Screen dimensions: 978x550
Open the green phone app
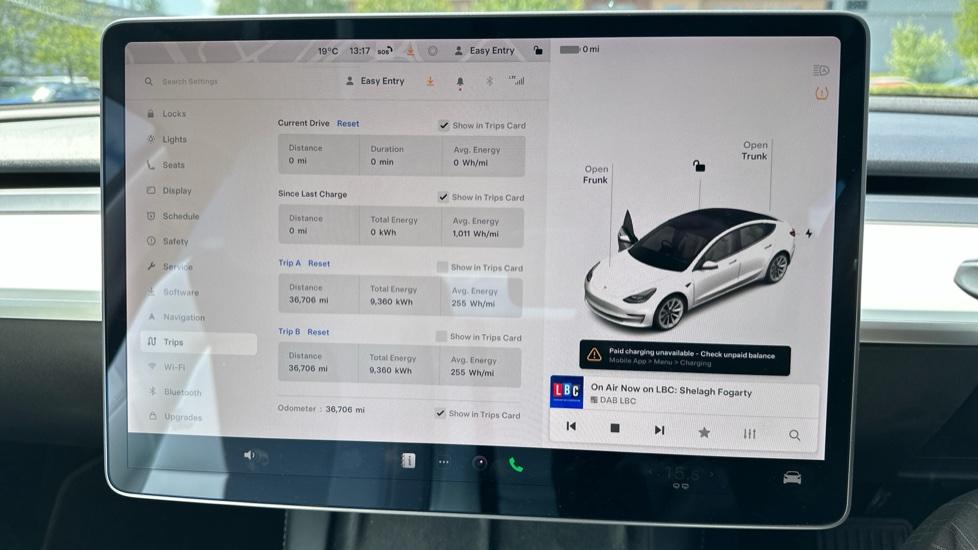[x=516, y=465]
